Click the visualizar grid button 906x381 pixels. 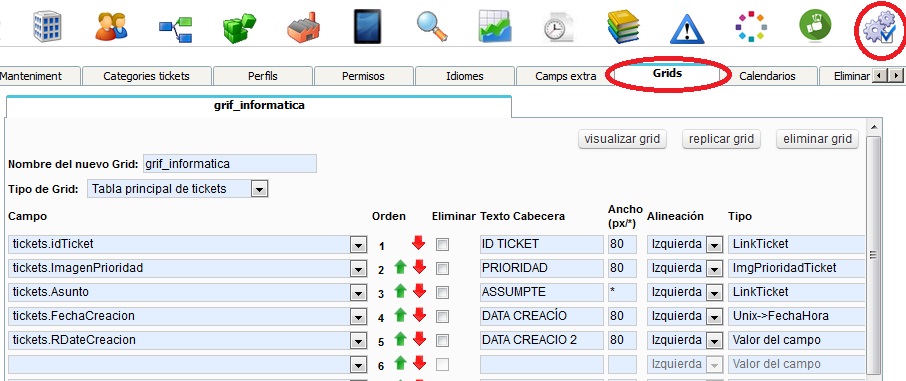622,139
